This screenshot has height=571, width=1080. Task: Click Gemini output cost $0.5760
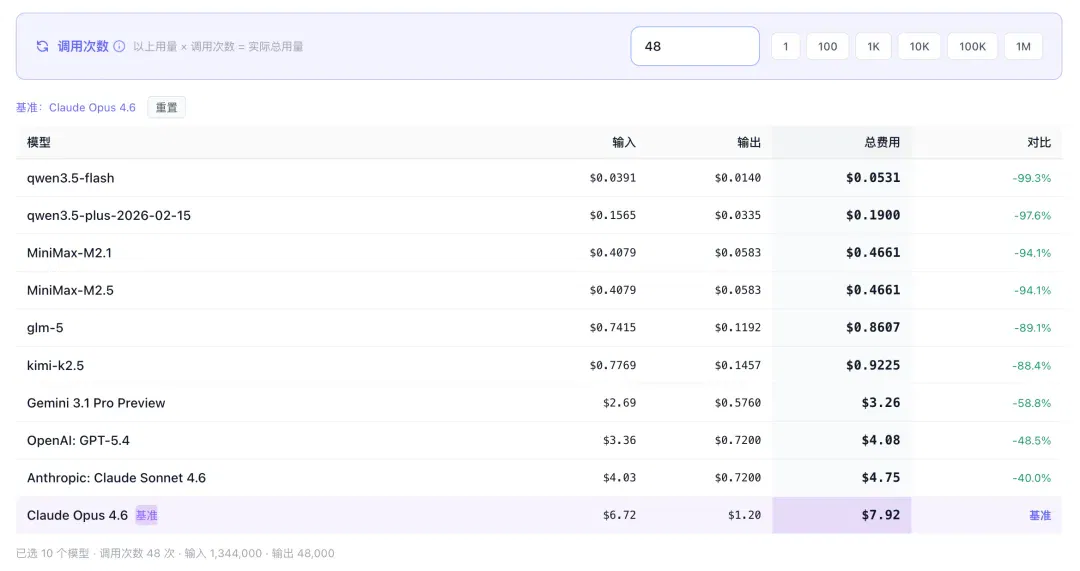pyautogui.click(x=738, y=403)
